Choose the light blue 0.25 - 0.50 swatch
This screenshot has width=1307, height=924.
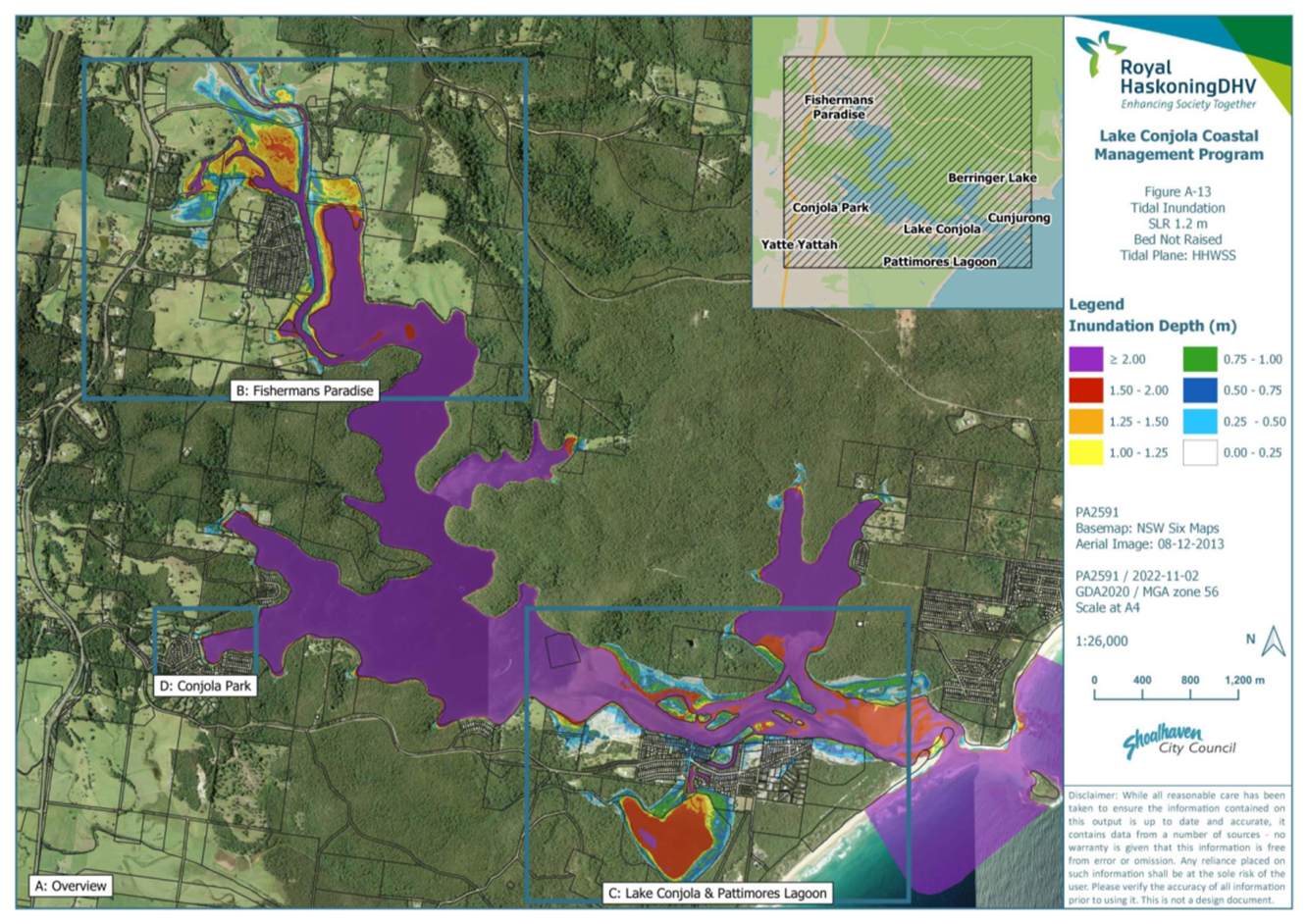click(x=1200, y=422)
